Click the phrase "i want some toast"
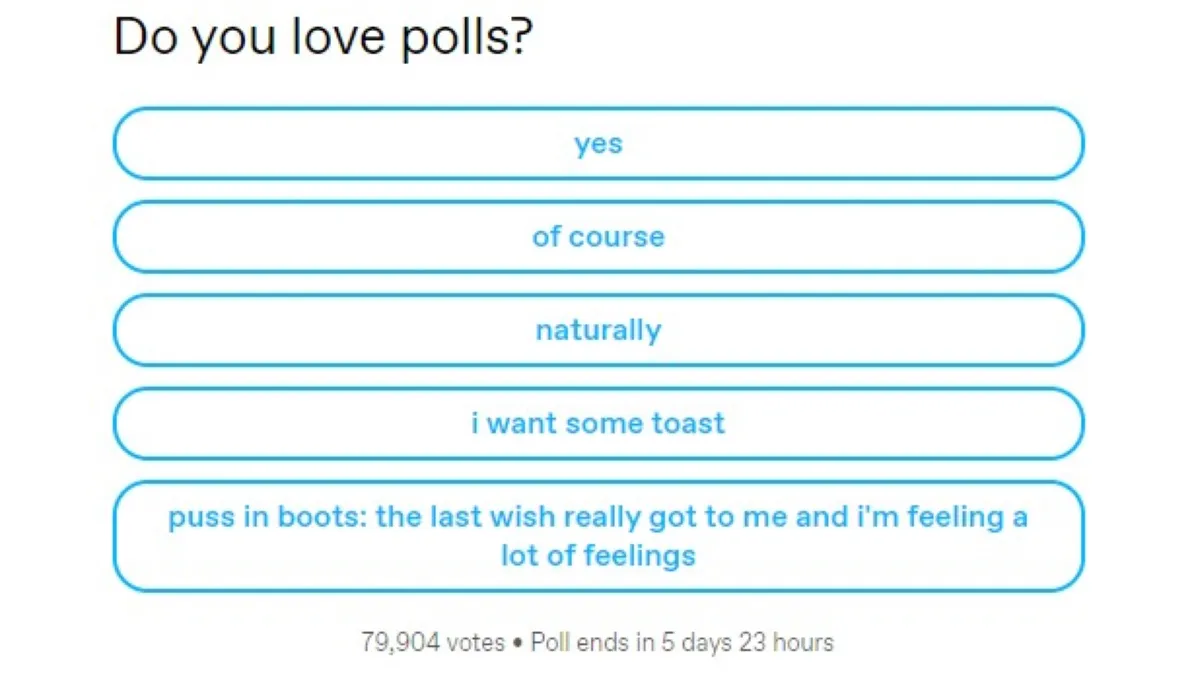Viewport: 1200px width, 675px height. click(598, 424)
